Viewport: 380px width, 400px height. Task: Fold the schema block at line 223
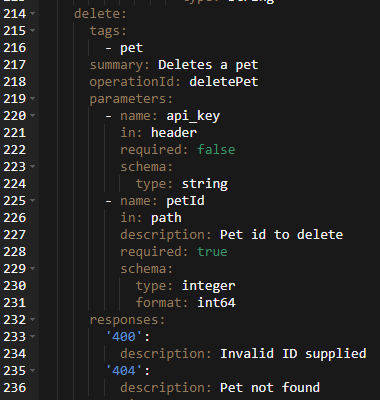[x=32, y=167]
